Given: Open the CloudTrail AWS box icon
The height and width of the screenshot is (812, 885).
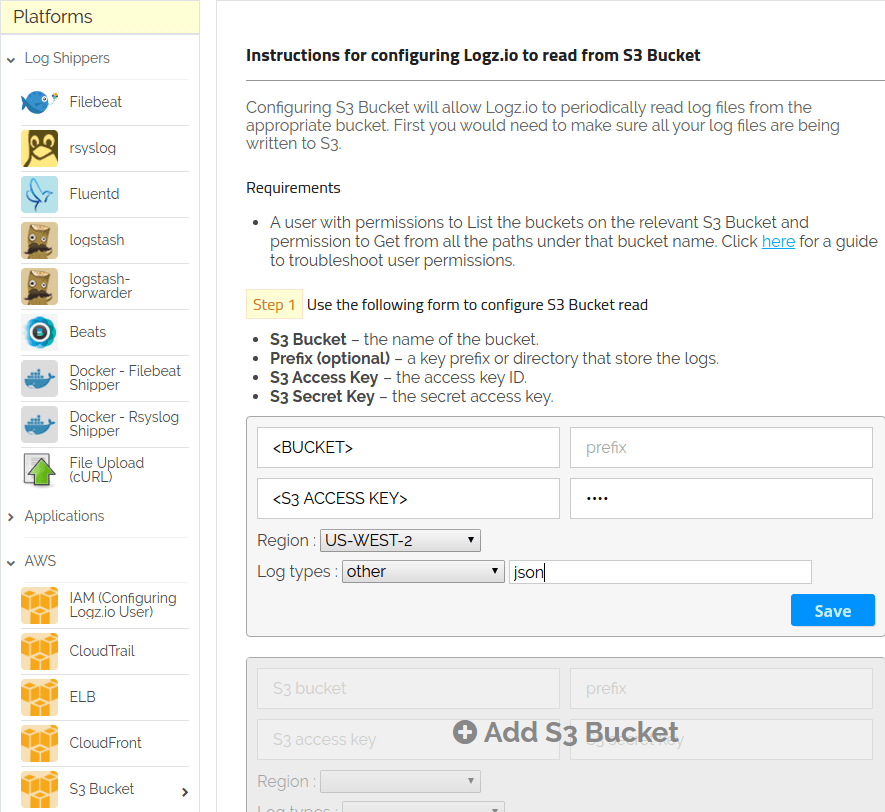Looking at the screenshot, I should coord(39,651).
